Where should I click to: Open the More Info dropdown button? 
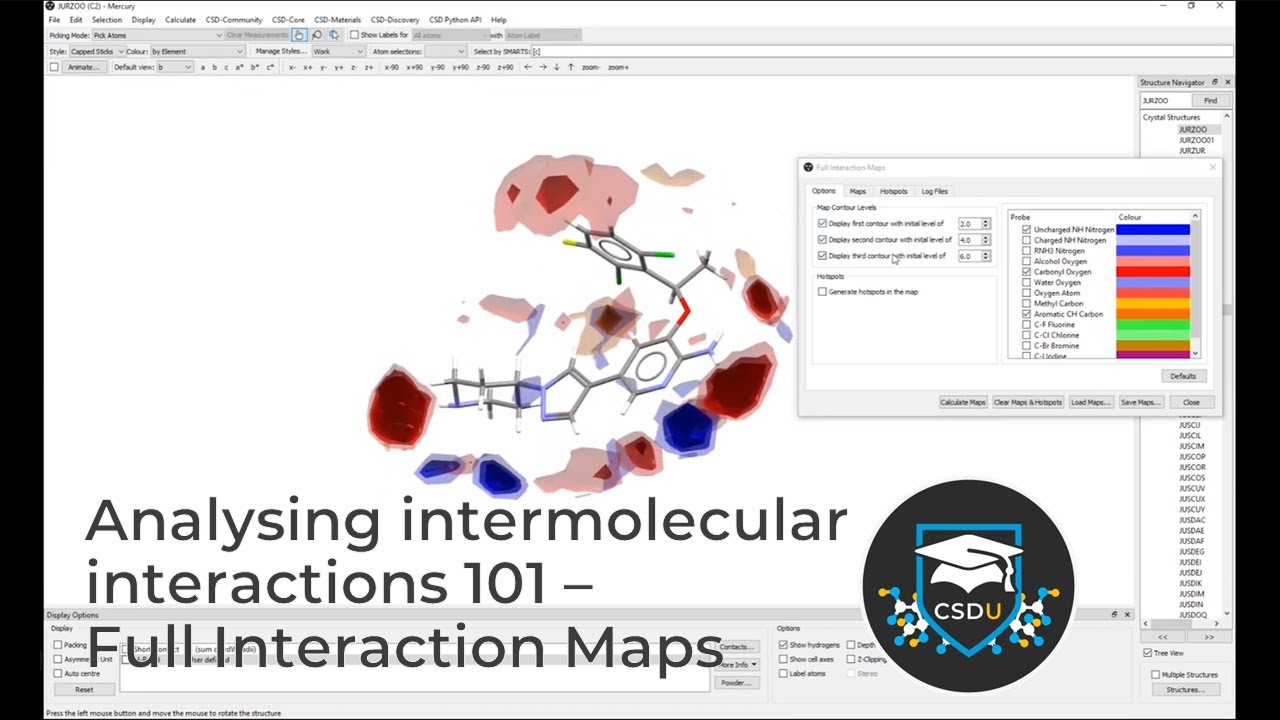(x=736, y=664)
